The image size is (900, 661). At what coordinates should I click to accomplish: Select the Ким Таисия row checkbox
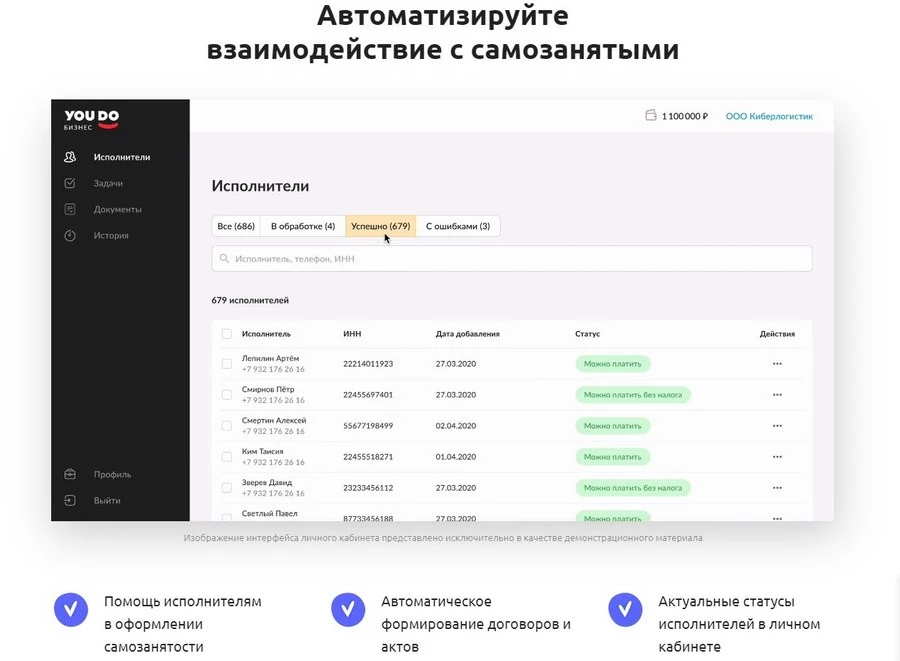tap(227, 457)
